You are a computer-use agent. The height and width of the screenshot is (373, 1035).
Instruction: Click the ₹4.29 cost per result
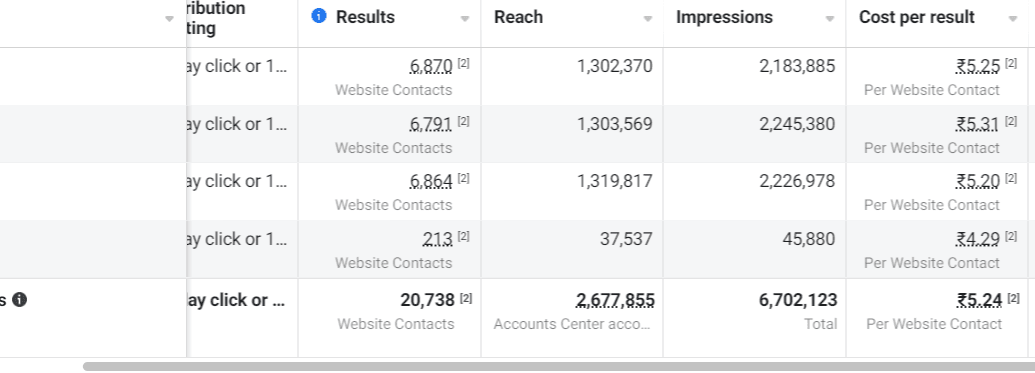[978, 239]
